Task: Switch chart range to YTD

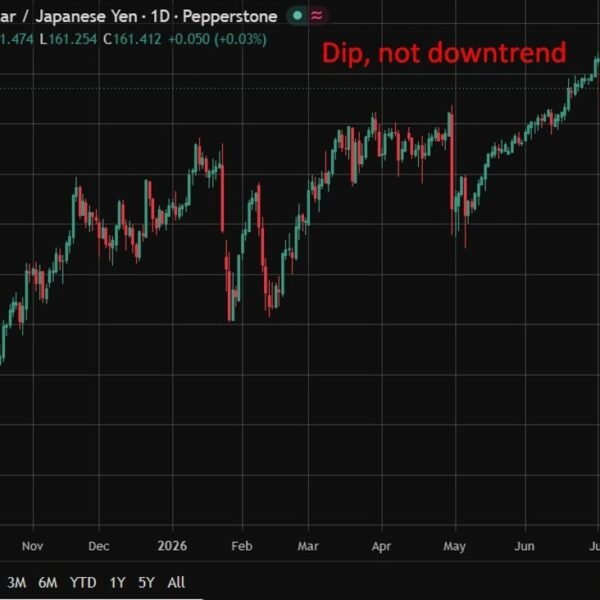Action: (83, 582)
